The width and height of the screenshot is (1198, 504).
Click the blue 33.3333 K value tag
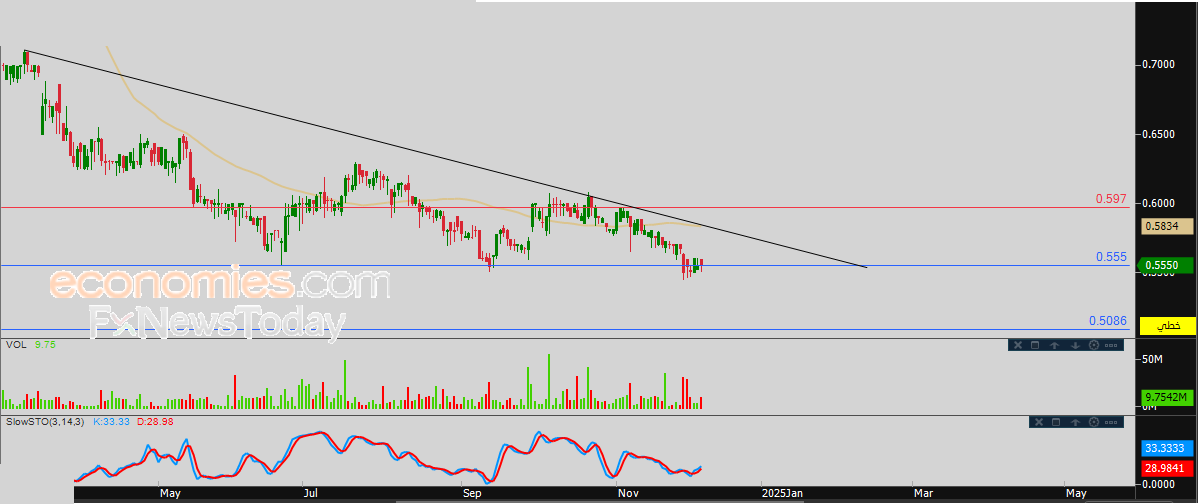pyautogui.click(x=1167, y=448)
